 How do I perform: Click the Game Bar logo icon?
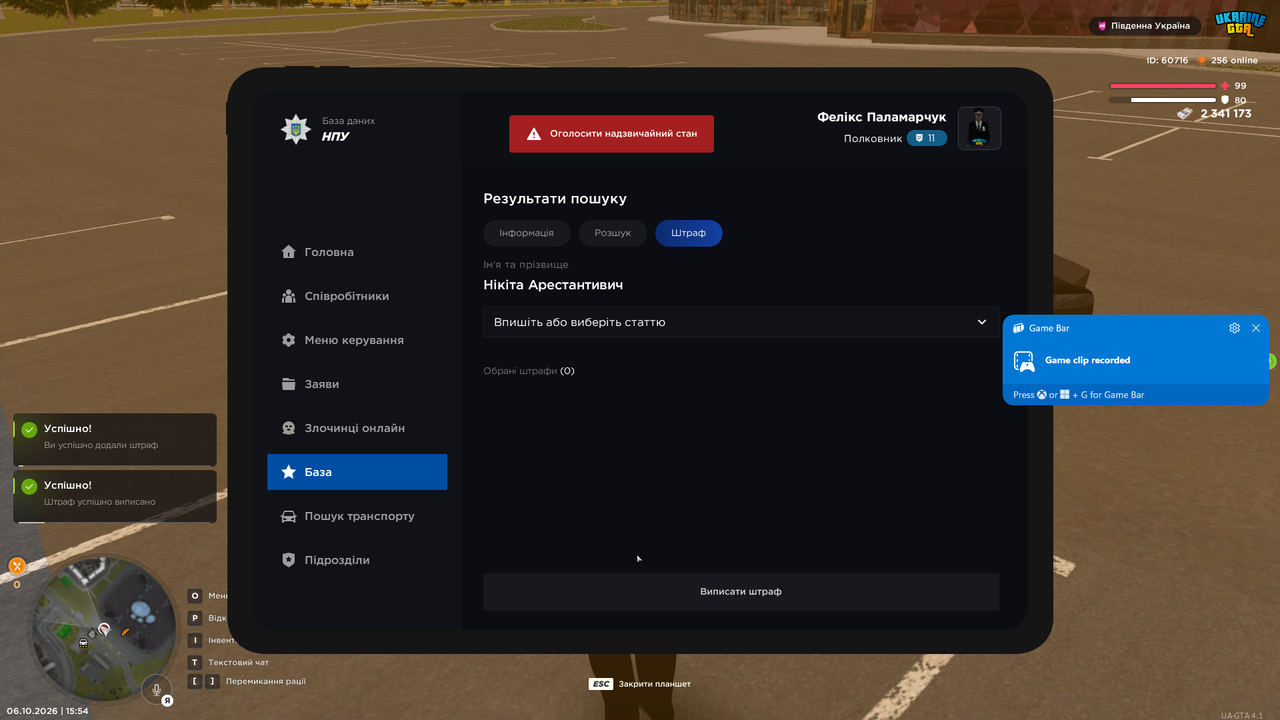pyautogui.click(x=1018, y=328)
